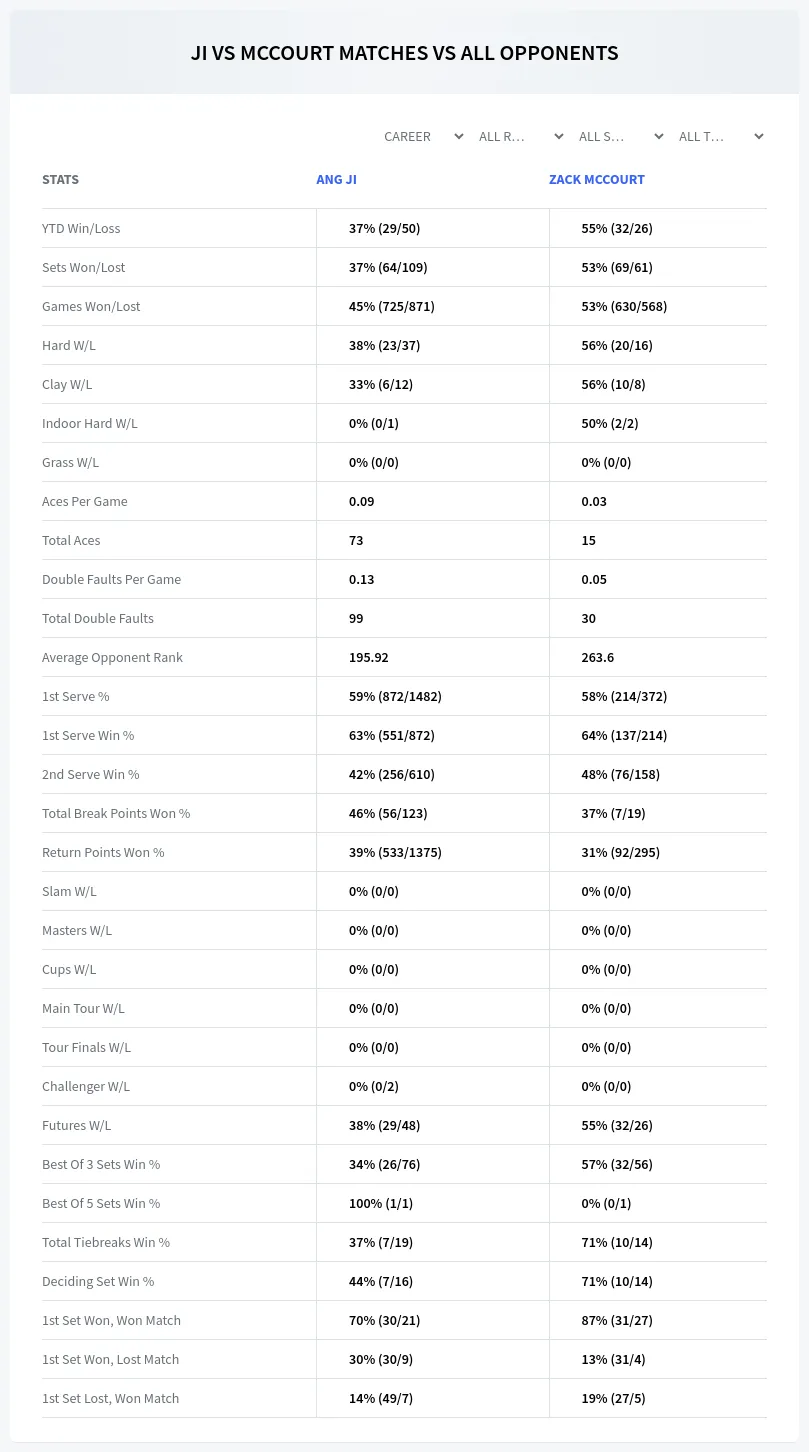Click the 1st Set Lost, Won Match label

point(110,1399)
